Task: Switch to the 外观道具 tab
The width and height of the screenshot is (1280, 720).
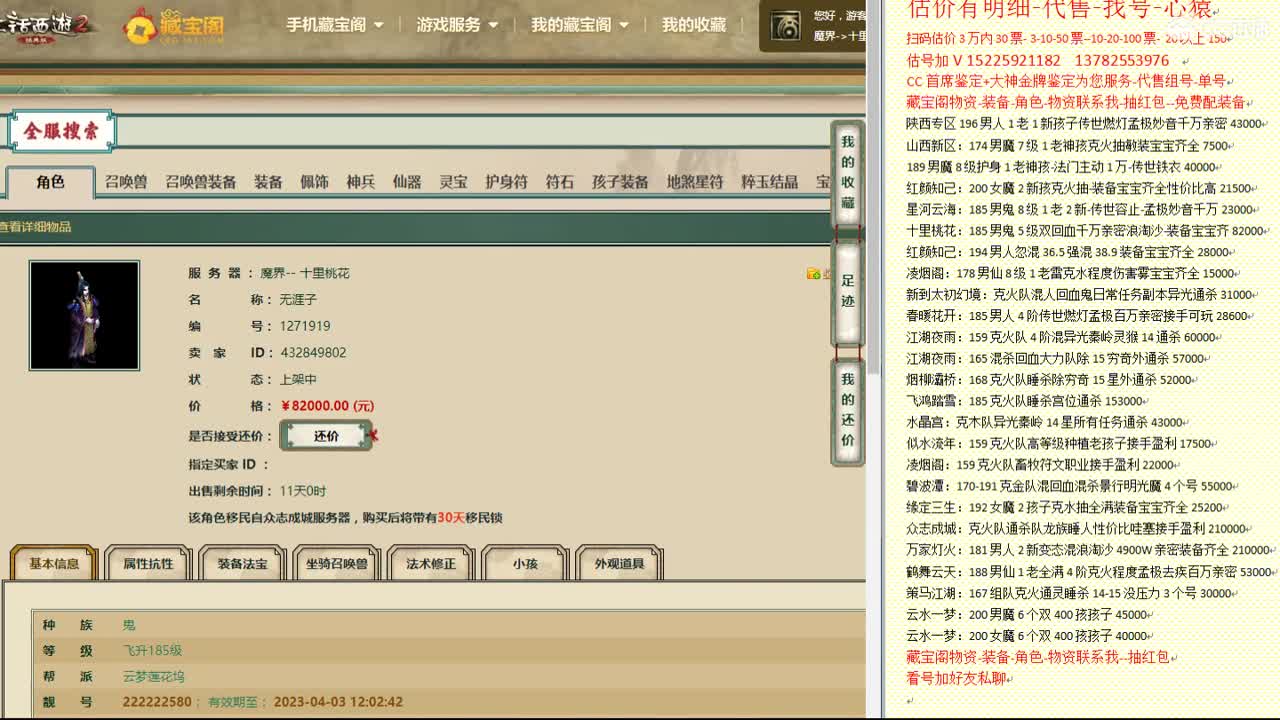Action: (x=619, y=563)
